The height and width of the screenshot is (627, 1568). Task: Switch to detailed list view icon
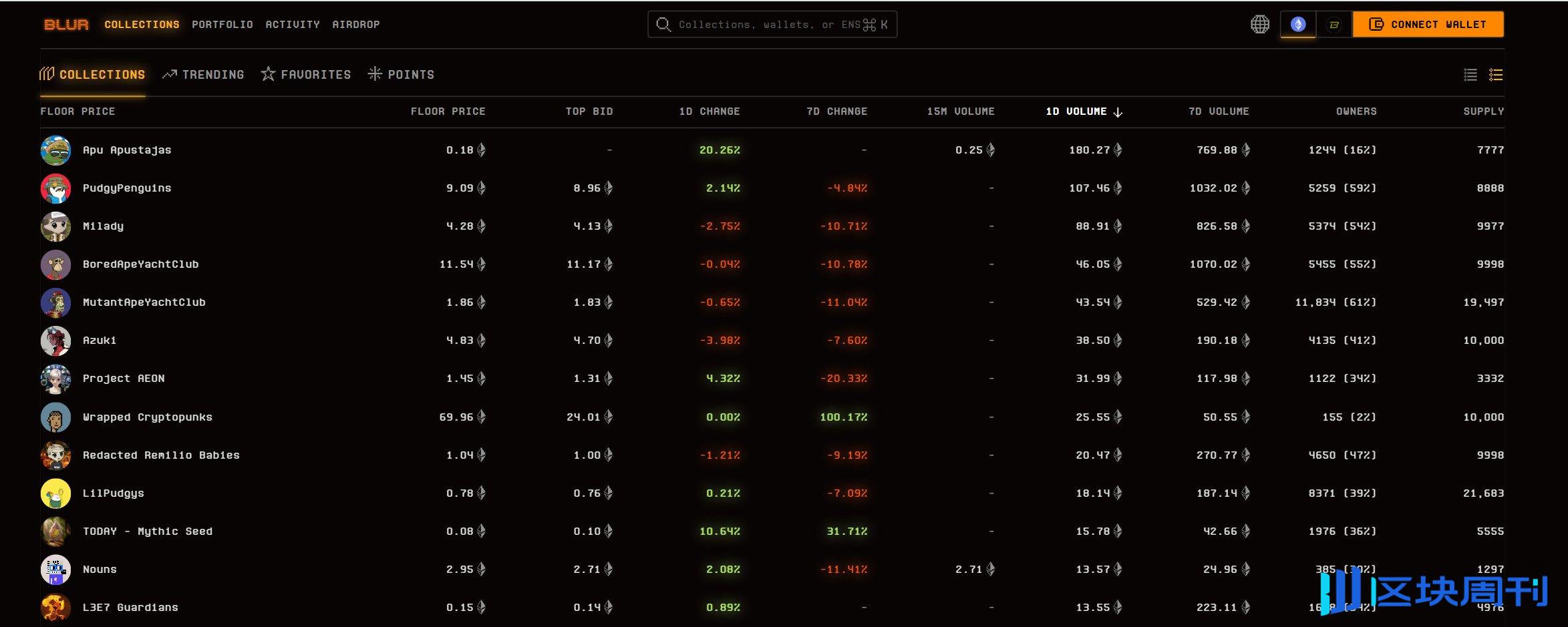coord(1496,75)
